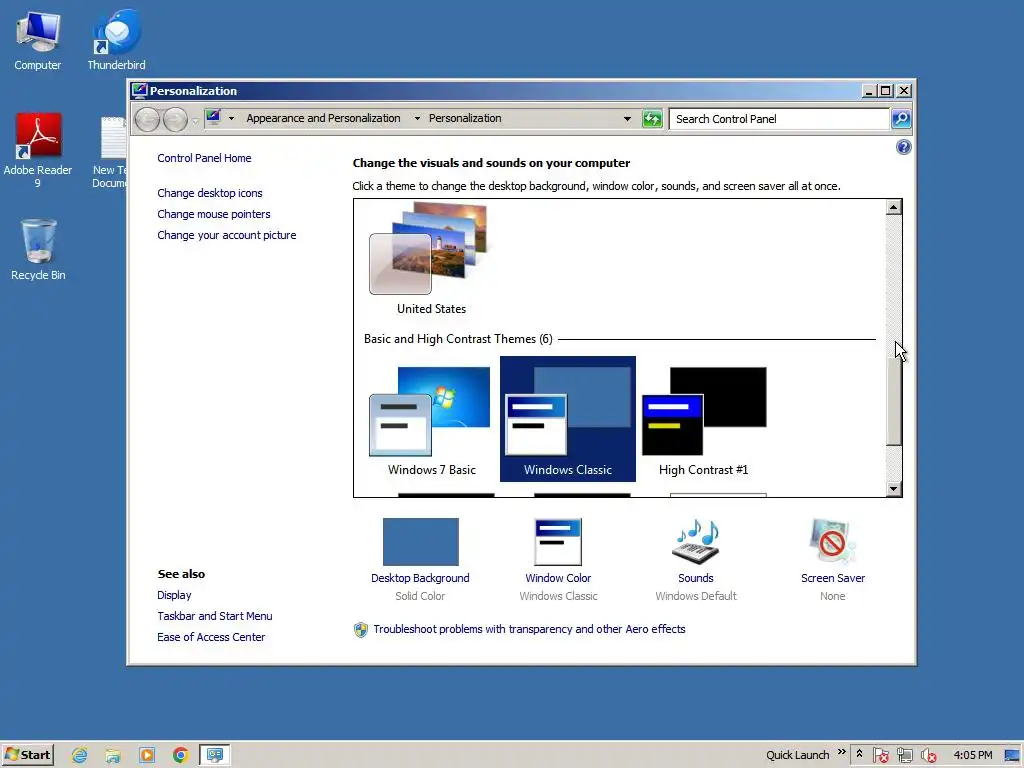1024x768 pixels.
Task: Open the Screen Saver link
Action: (x=833, y=578)
